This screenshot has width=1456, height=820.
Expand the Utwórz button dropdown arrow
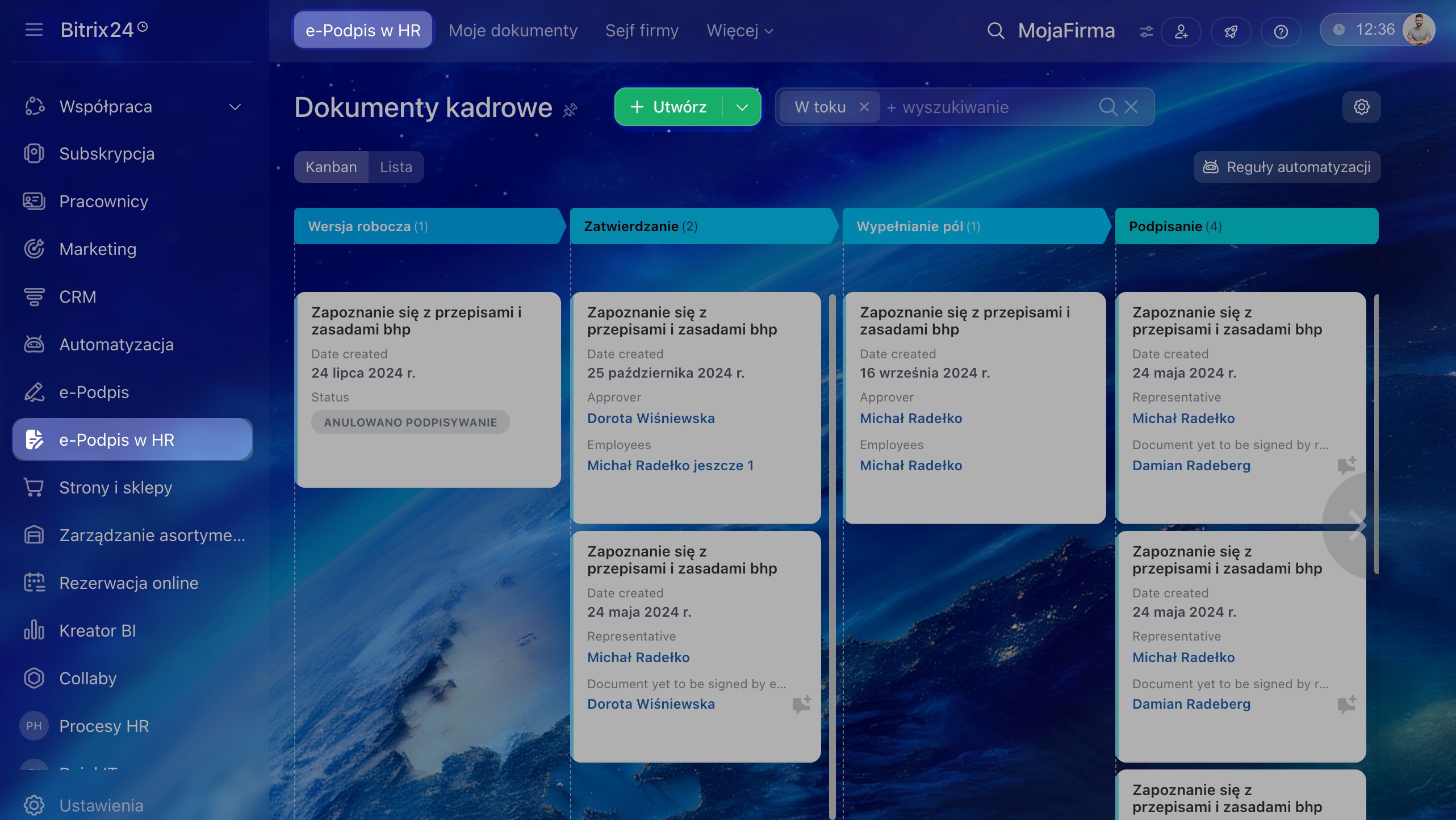(742, 107)
